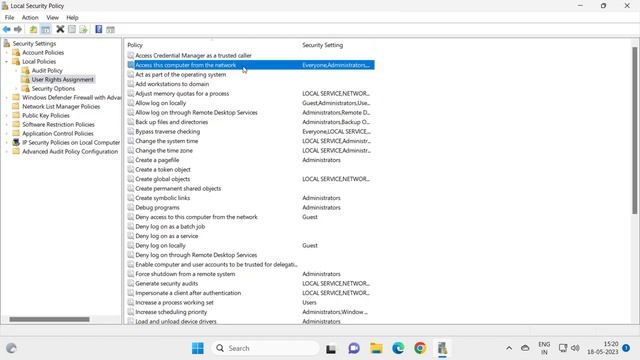Open the File menu
640x360 pixels.
coord(9,18)
